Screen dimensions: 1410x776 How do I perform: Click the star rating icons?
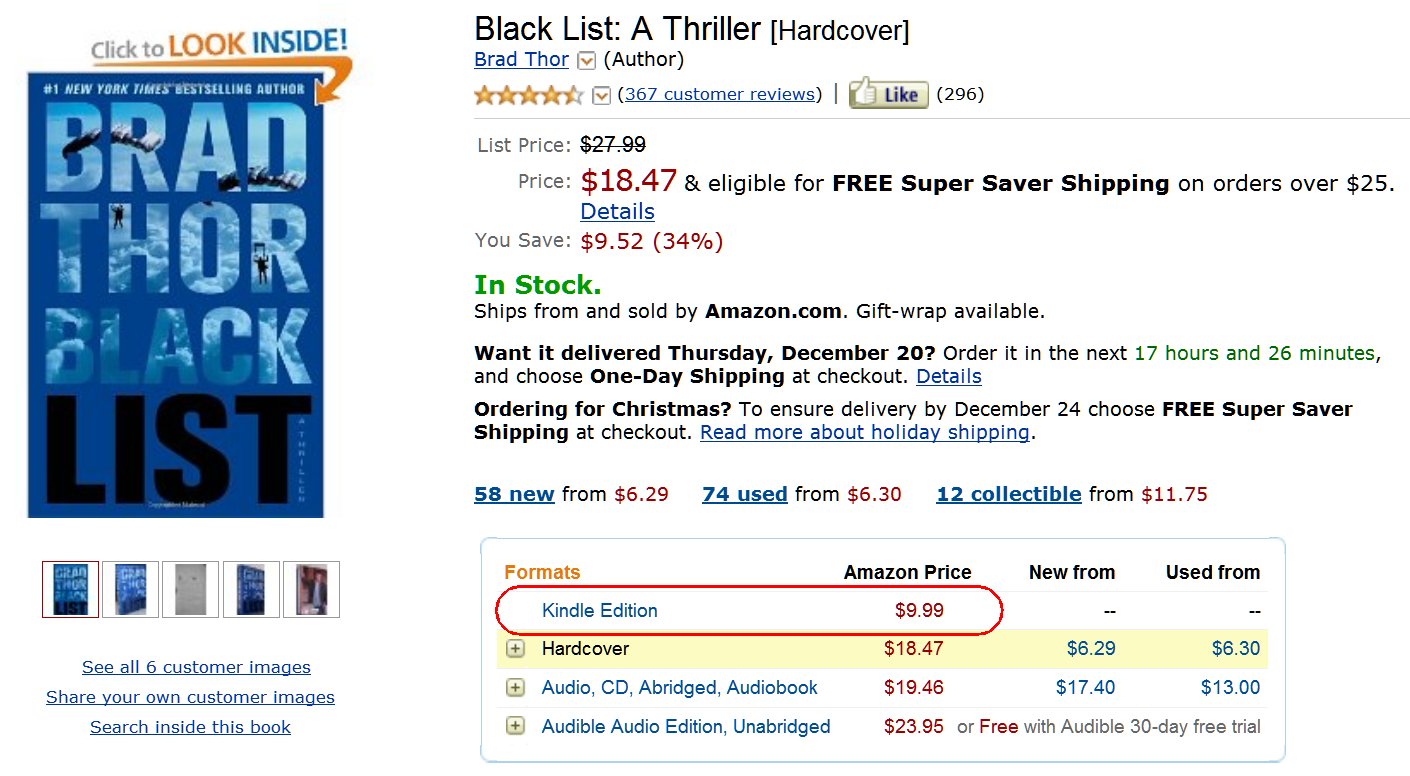click(x=528, y=95)
